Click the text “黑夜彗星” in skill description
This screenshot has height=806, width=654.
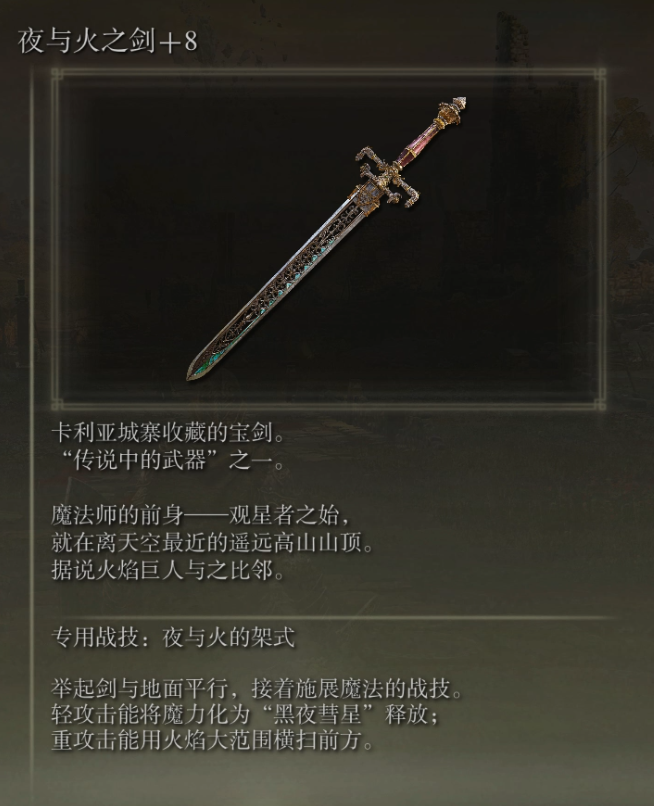317,715
